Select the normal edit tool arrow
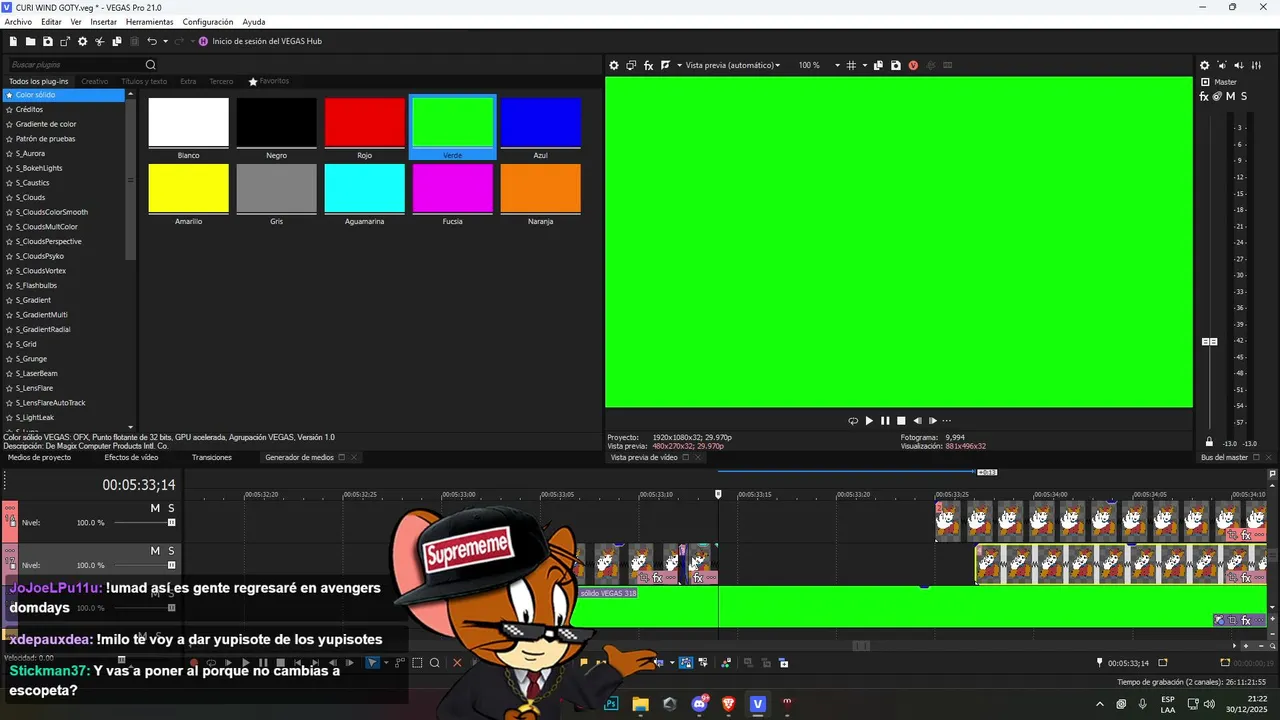 point(372,662)
